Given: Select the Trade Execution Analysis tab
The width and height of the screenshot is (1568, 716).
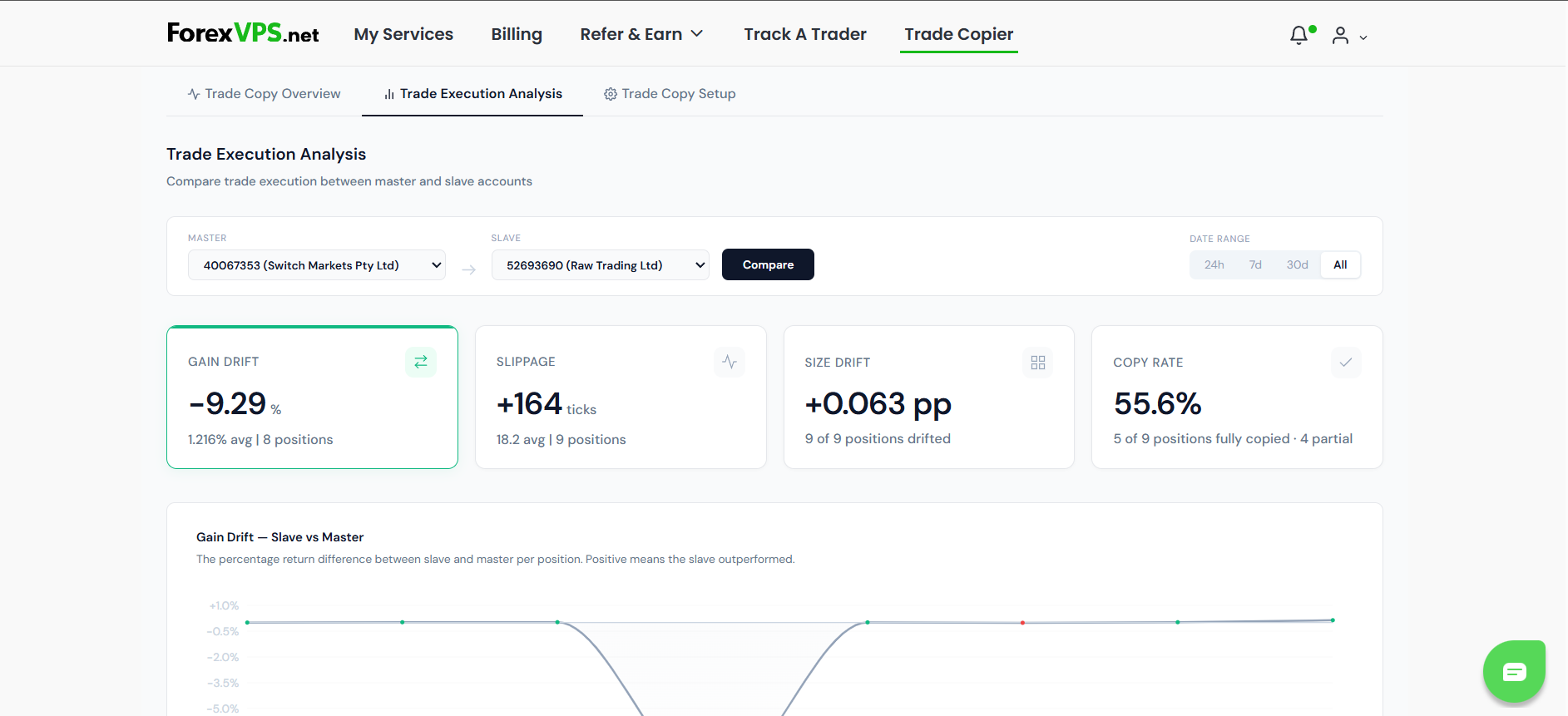Looking at the screenshot, I should tap(472, 94).
